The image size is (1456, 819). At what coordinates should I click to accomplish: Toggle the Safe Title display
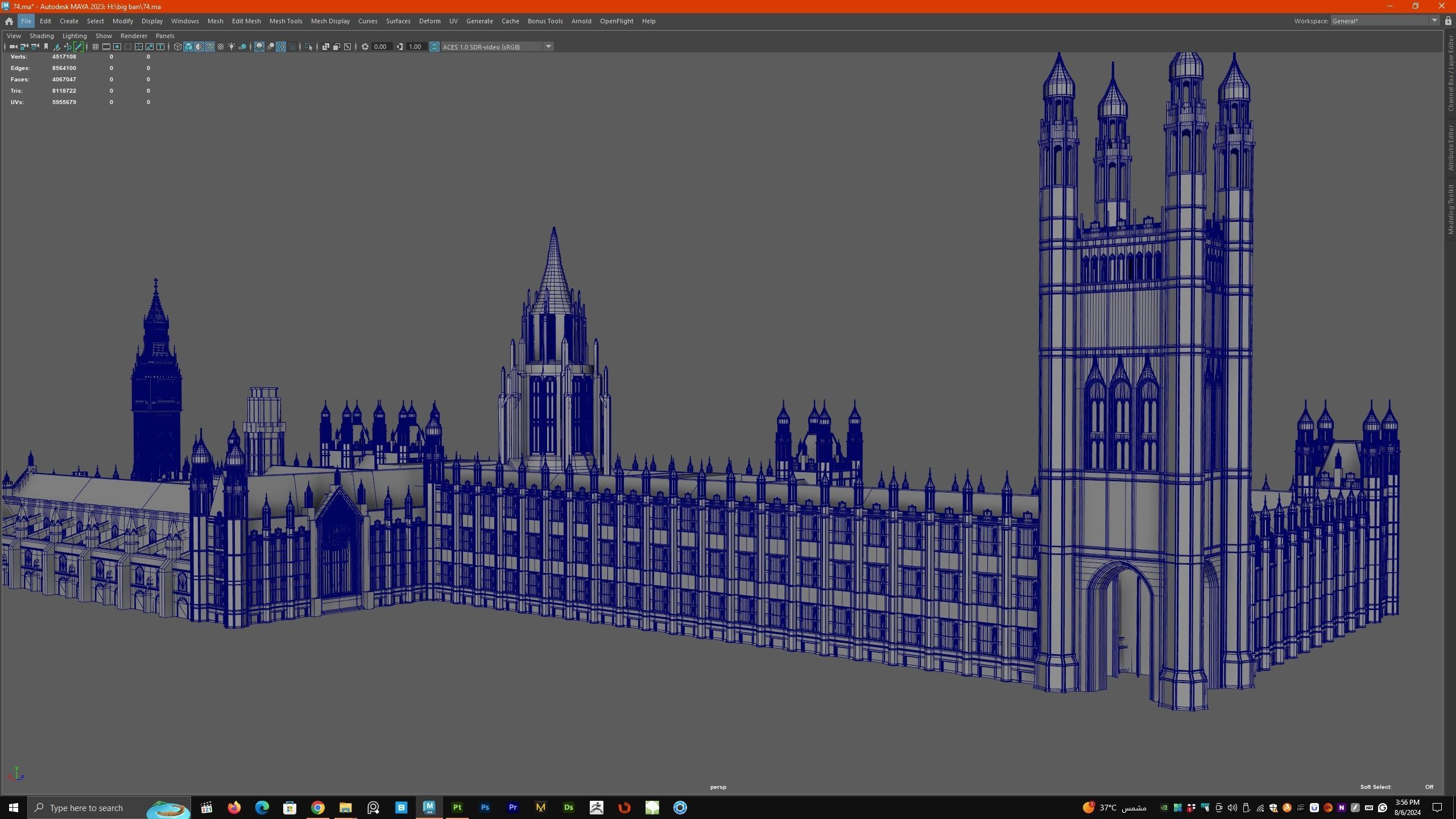[x=160, y=47]
